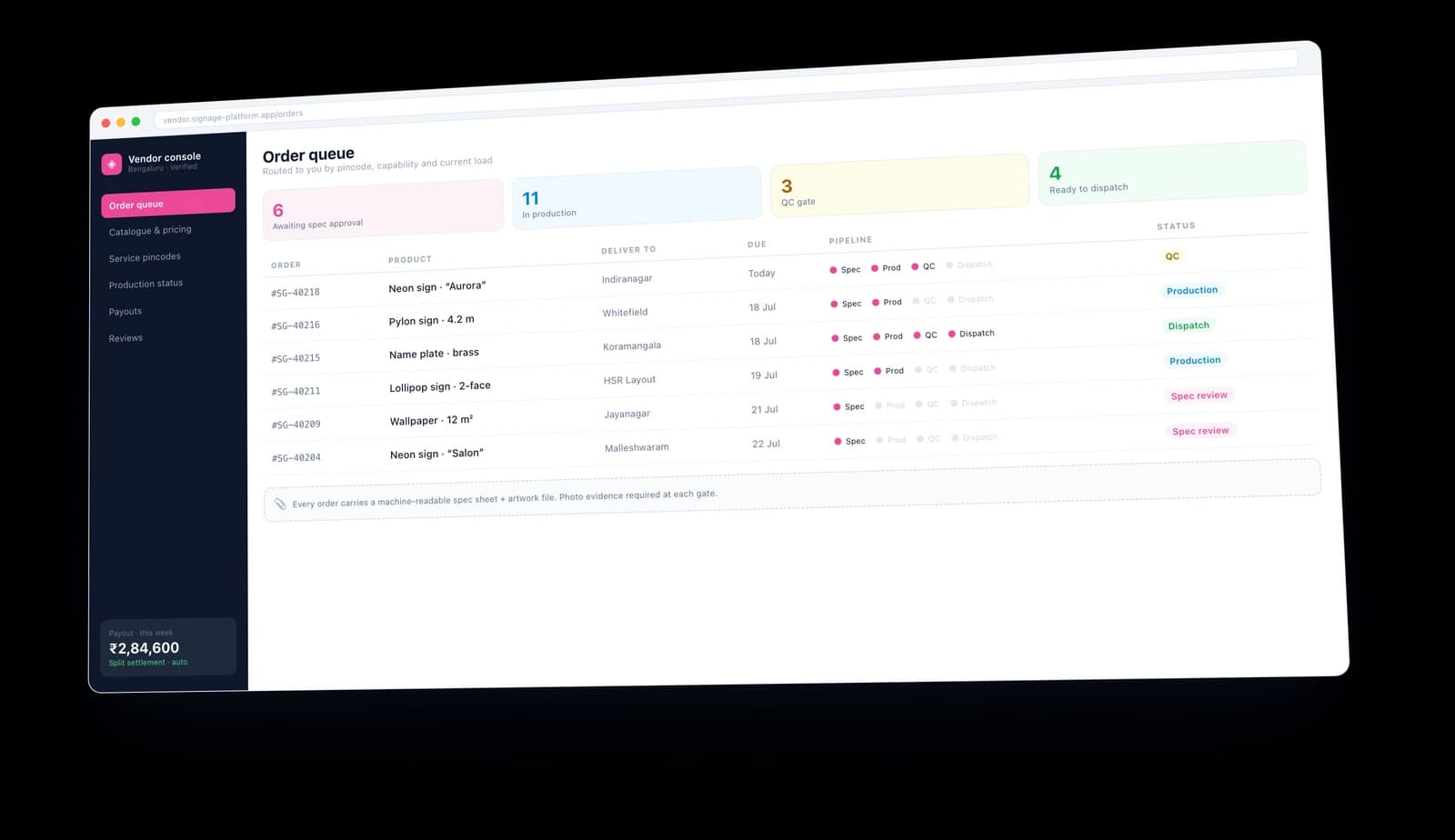This screenshot has height=840, width=1455.
Task: Click the 22 Jul due date
Action: coord(766,444)
